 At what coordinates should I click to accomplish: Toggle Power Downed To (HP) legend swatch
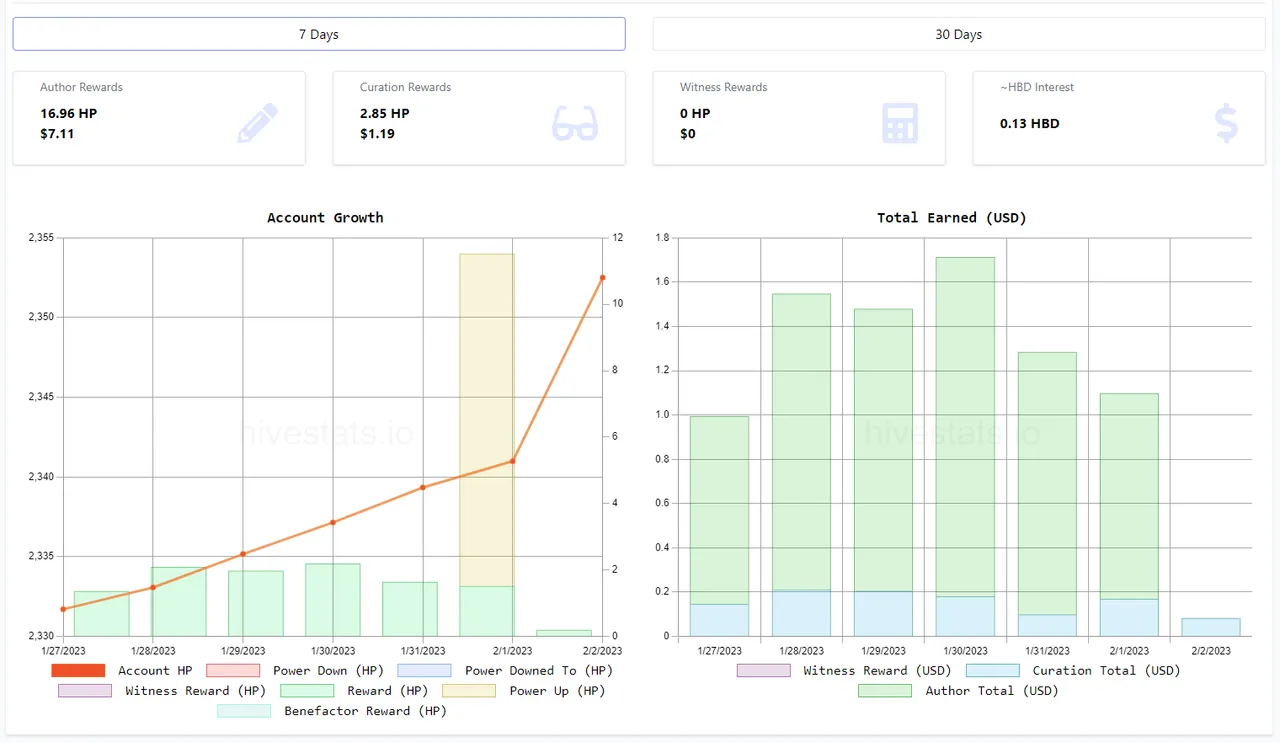pyautogui.click(x=424, y=671)
